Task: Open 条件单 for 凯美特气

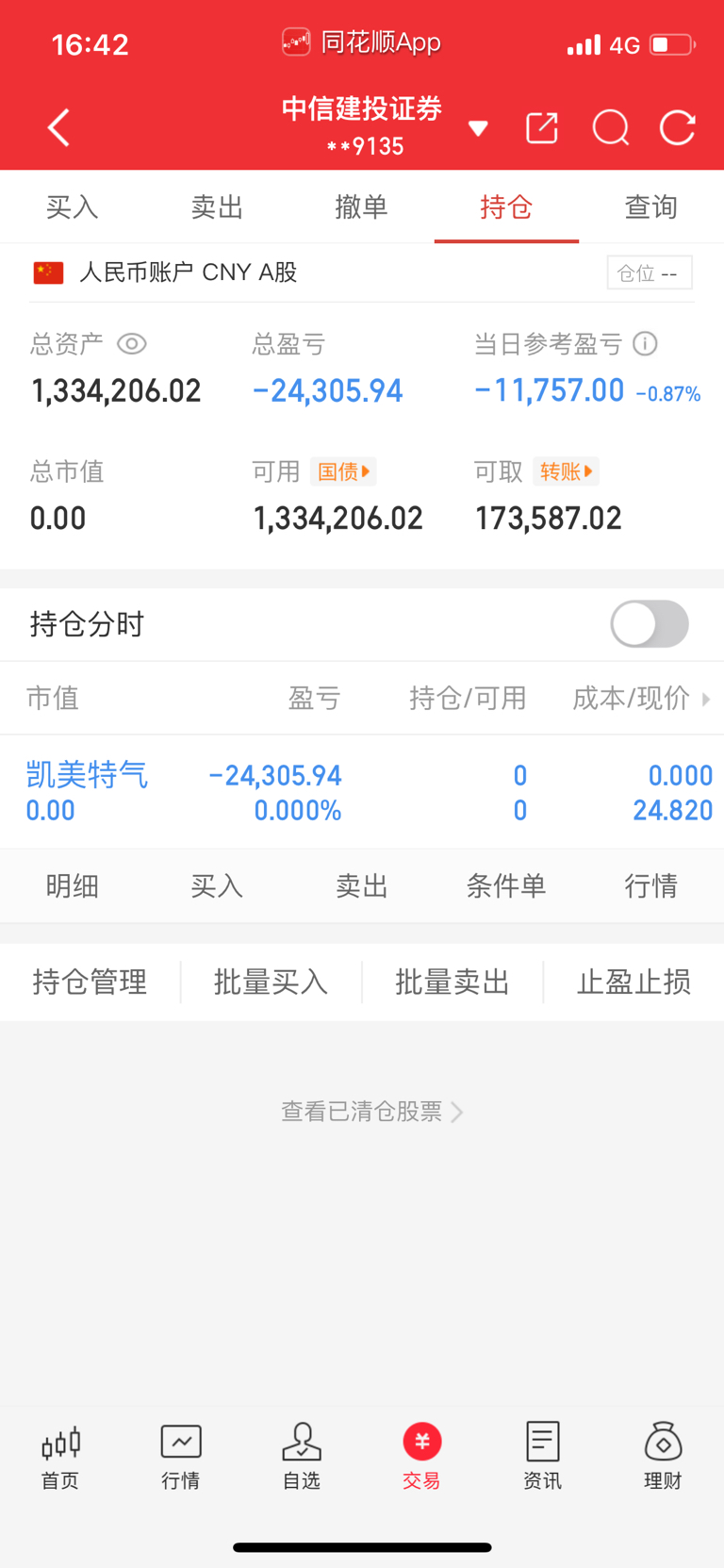Action: click(x=506, y=885)
